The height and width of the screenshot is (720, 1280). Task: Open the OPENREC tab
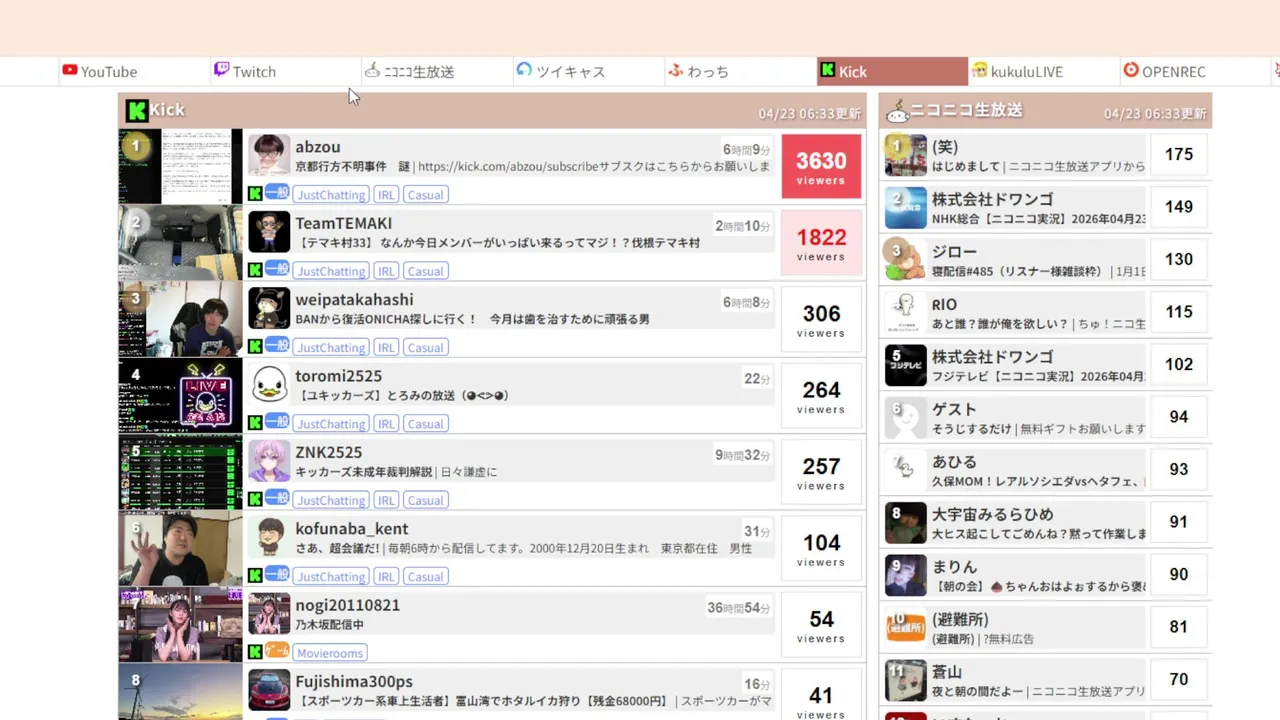tap(1196, 72)
